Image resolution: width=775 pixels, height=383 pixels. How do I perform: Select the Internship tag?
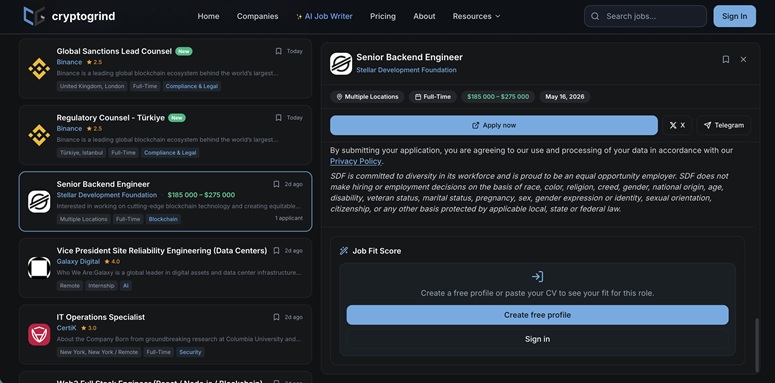coord(101,286)
